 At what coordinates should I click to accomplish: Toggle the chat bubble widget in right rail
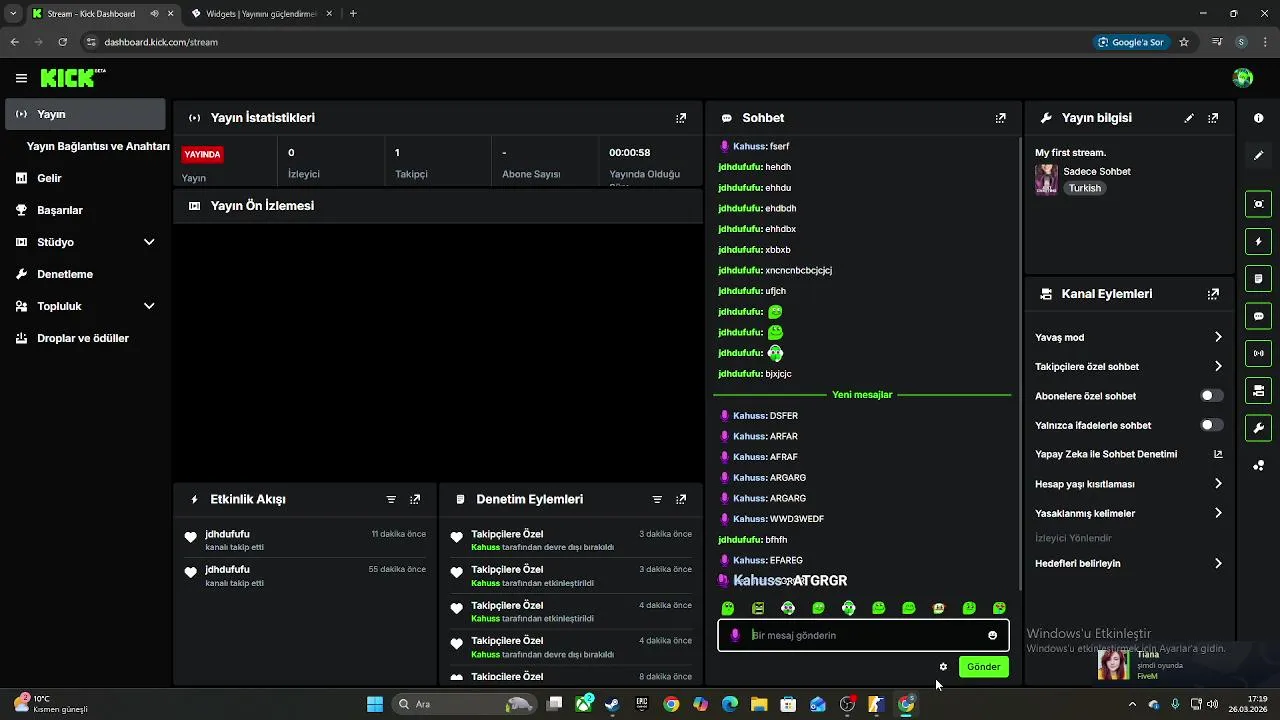tap(1258, 316)
